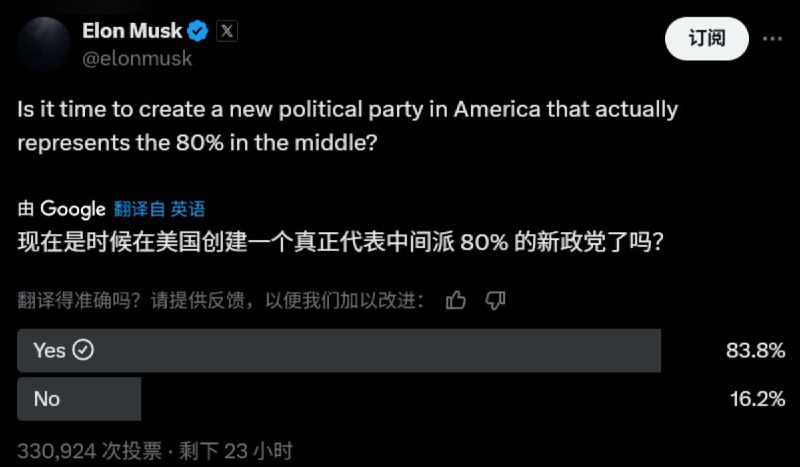This screenshot has width=800, height=467.
Task: Click the 订阅 subscribe button
Action: 707,39
